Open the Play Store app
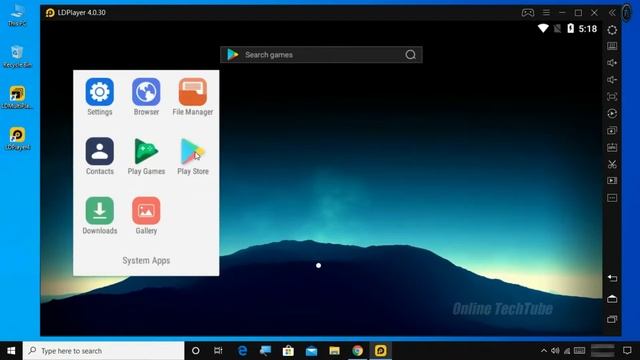The image size is (640, 360). point(193,151)
